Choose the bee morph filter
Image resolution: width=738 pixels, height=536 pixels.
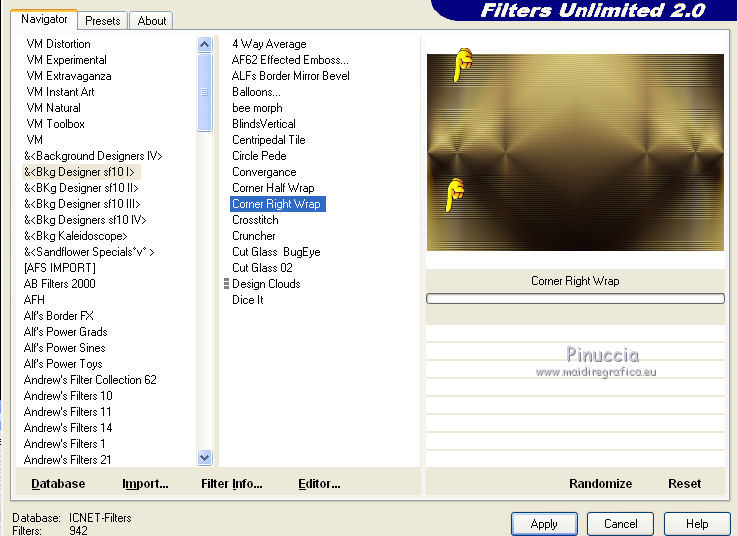click(257, 108)
